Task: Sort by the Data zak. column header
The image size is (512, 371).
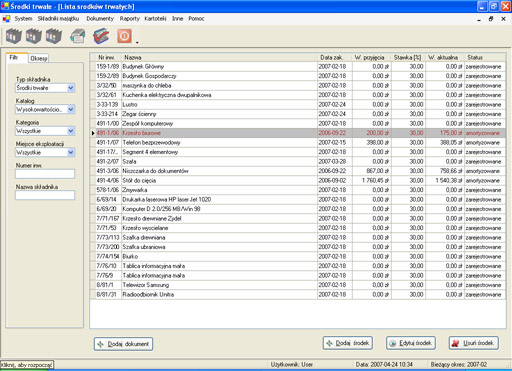Action: tap(335, 57)
